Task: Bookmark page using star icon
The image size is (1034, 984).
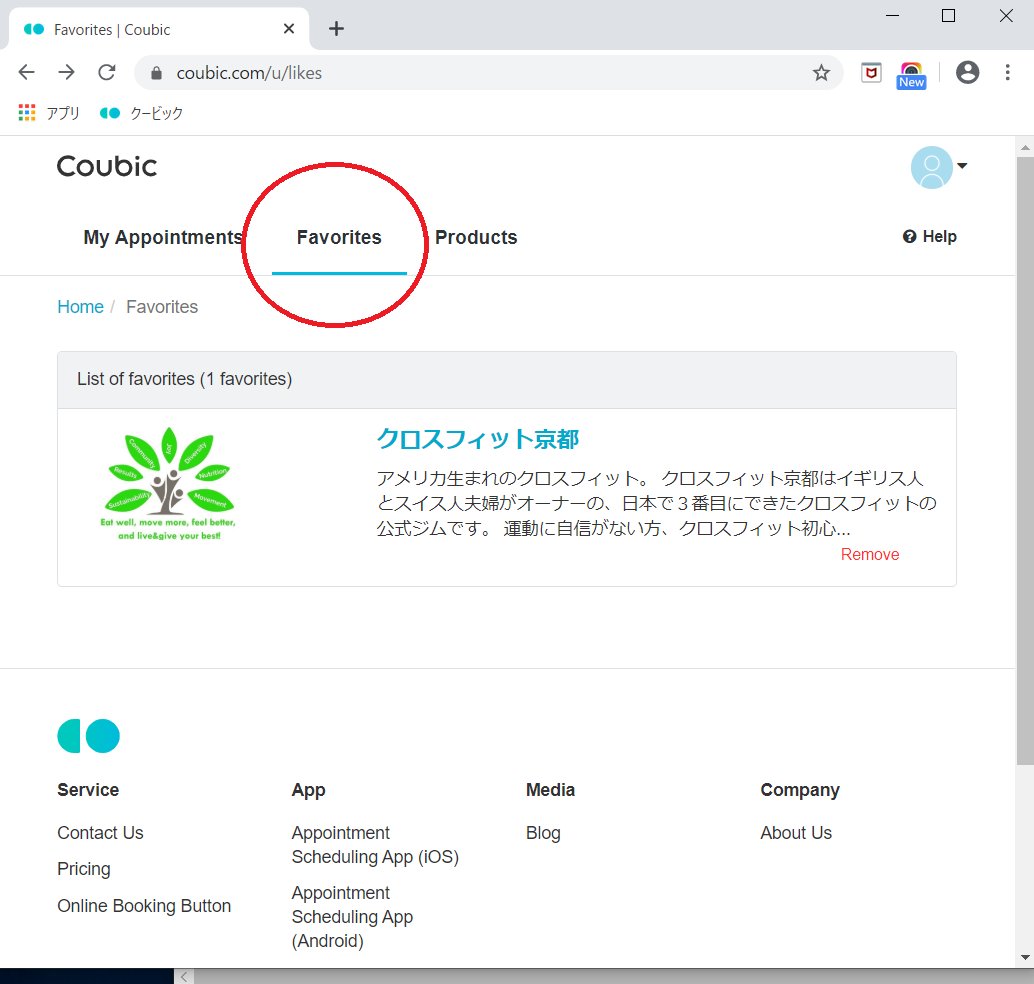Action: pyautogui.click(x=821, y=73)
